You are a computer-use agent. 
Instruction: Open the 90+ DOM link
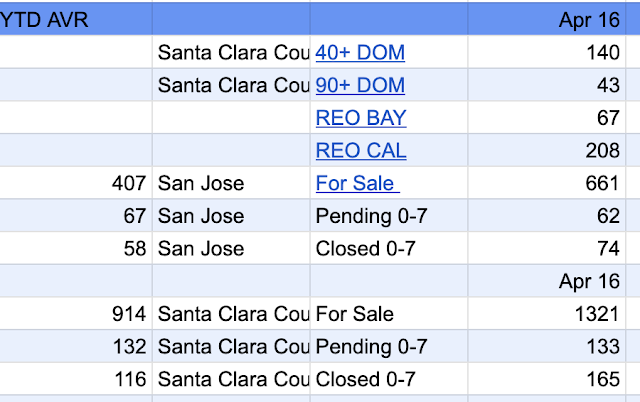(x=360, y=85)
